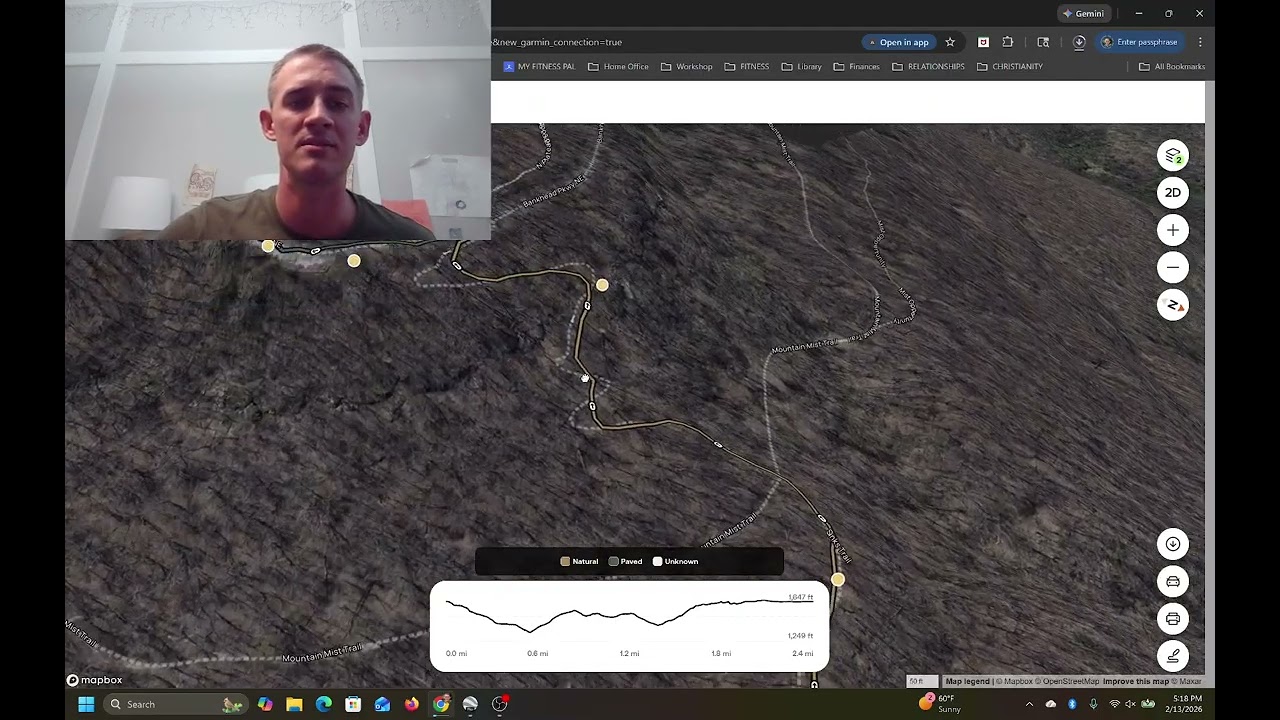The image size is (1280, 720).
Task: Open the Home Office bookmarks folder
Action: 618,66
